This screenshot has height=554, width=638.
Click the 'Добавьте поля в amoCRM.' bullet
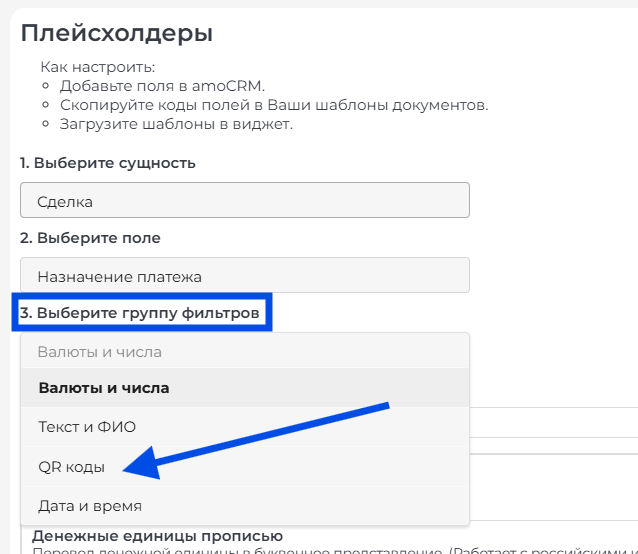[162, 86]
